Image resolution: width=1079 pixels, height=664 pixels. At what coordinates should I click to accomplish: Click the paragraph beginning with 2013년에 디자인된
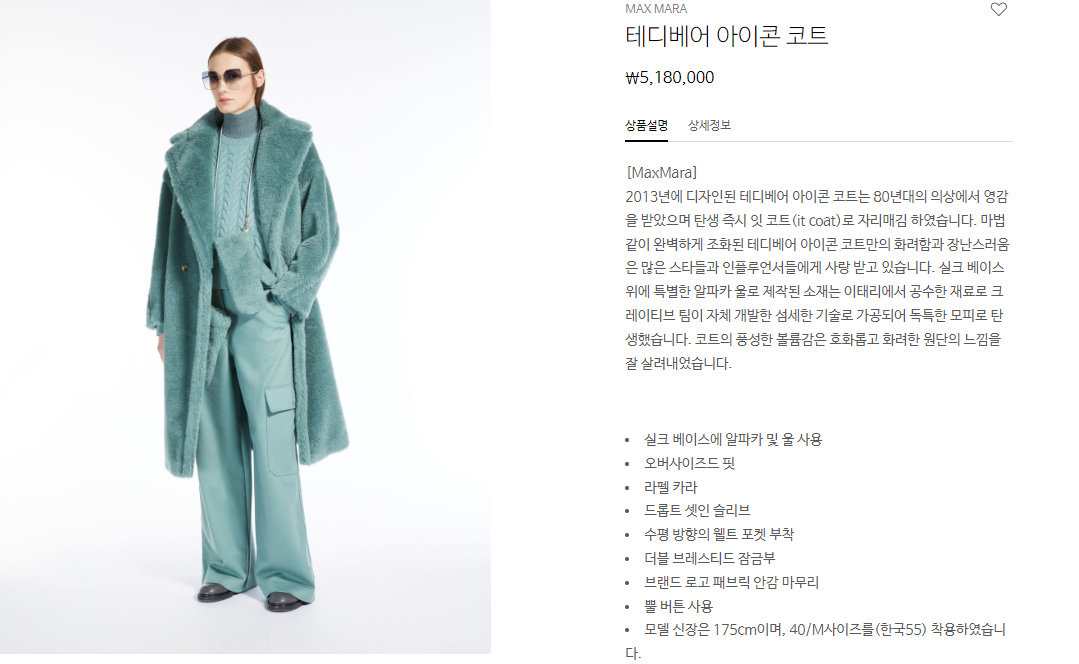tap(817, 279)
